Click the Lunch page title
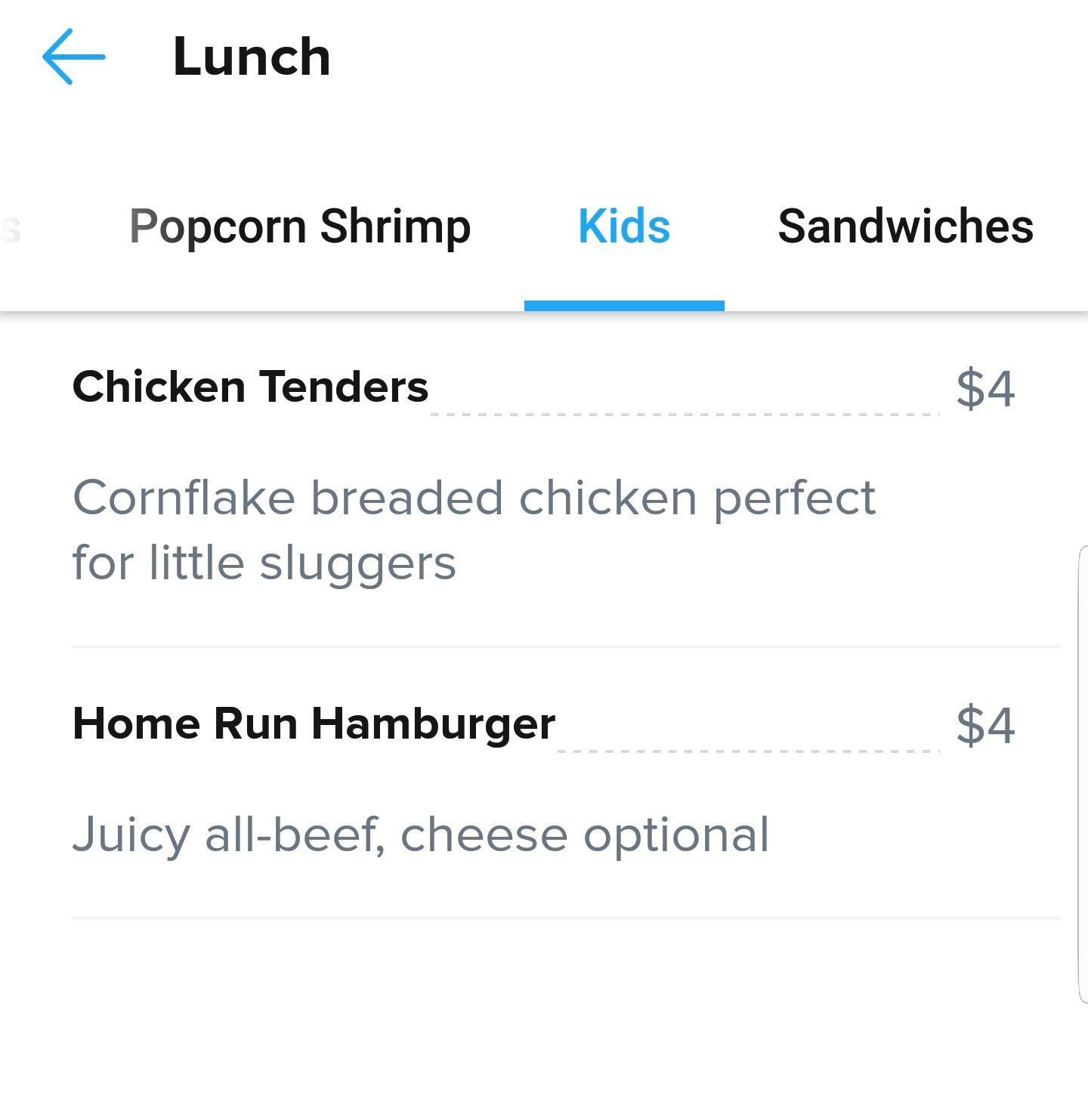The height and width of the screenshot is (1120, 1088). (x=252, y=57)
